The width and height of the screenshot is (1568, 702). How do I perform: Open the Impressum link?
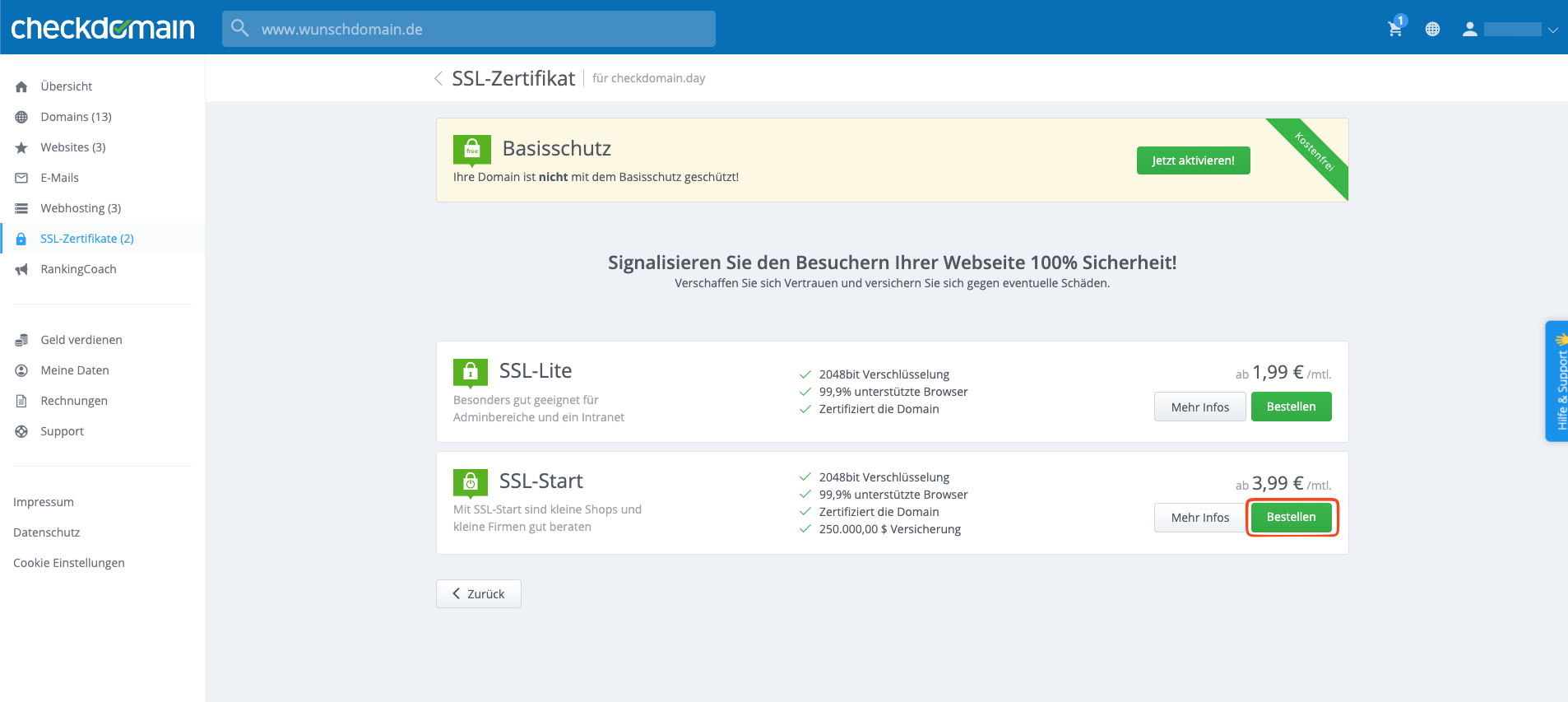tap(44, 502)
